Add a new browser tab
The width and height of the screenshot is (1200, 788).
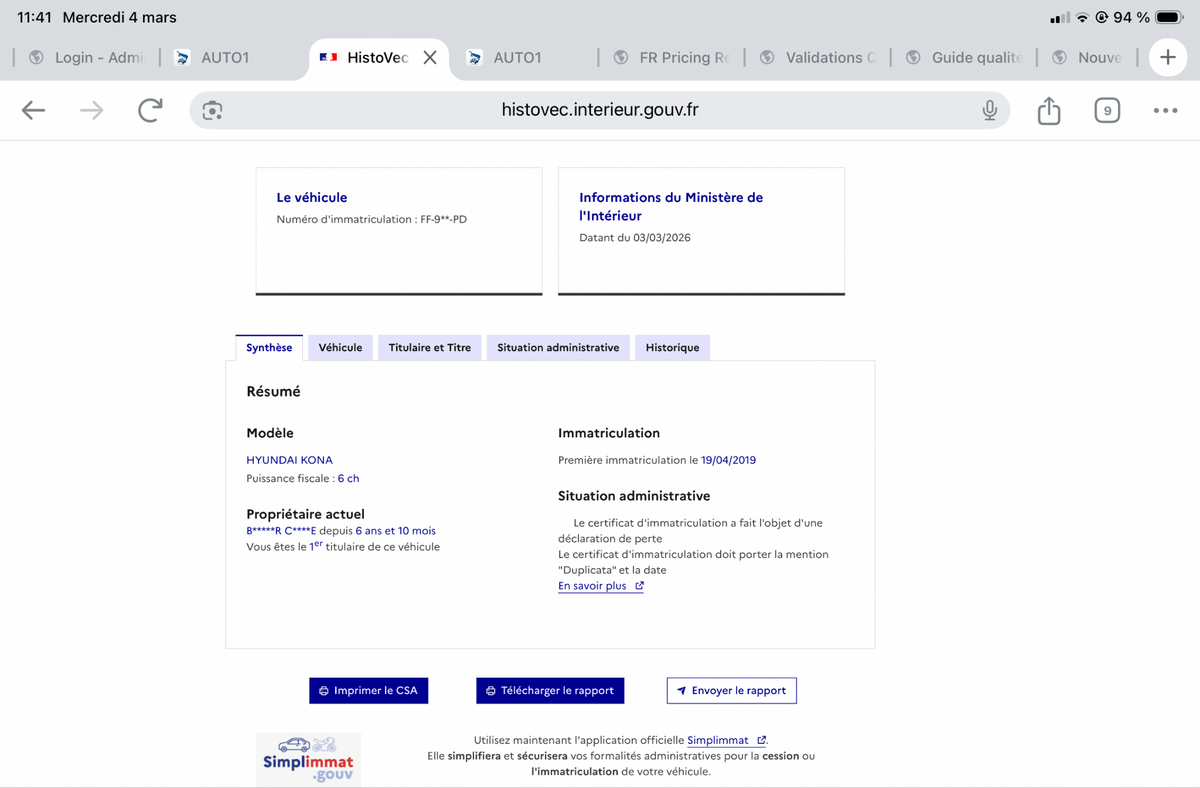coord(1167,58)
